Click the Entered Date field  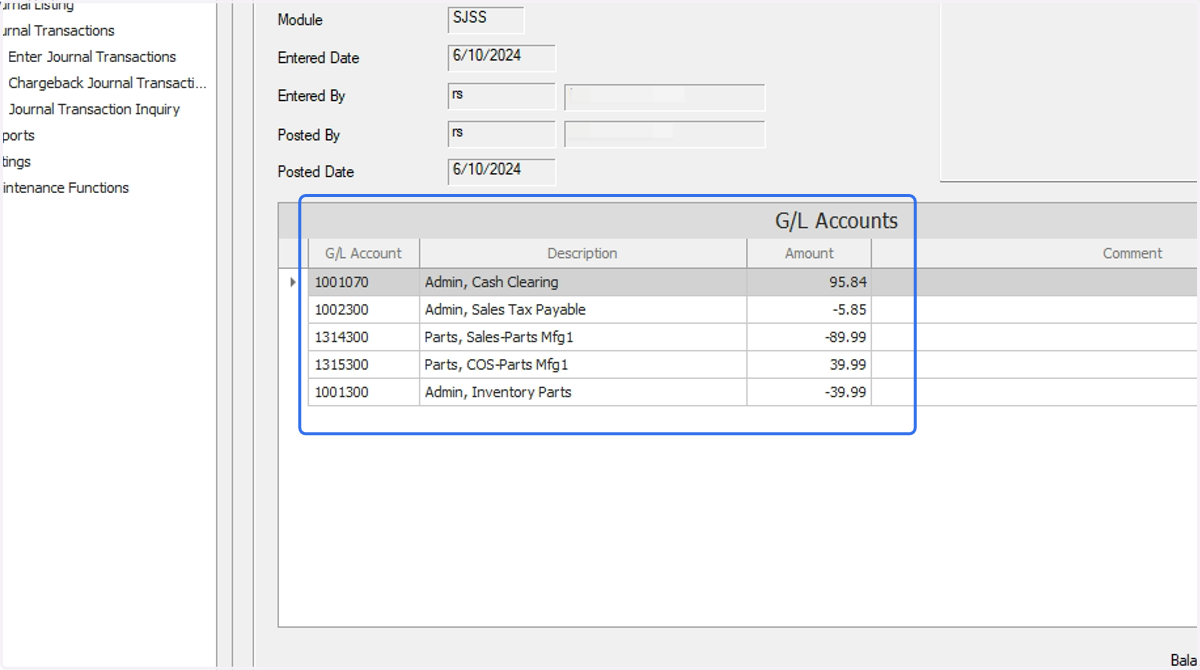(502, 58)
